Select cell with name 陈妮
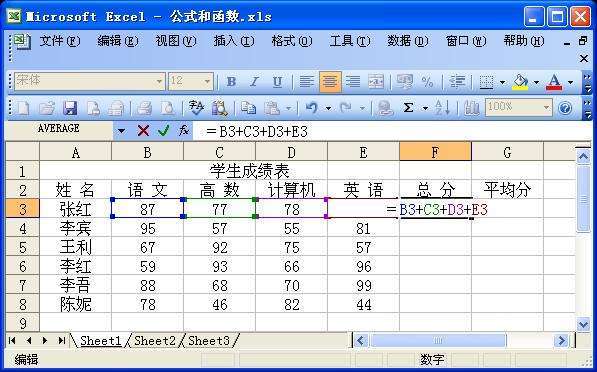This screenshot has height=372, width=597. click(76, 304)
